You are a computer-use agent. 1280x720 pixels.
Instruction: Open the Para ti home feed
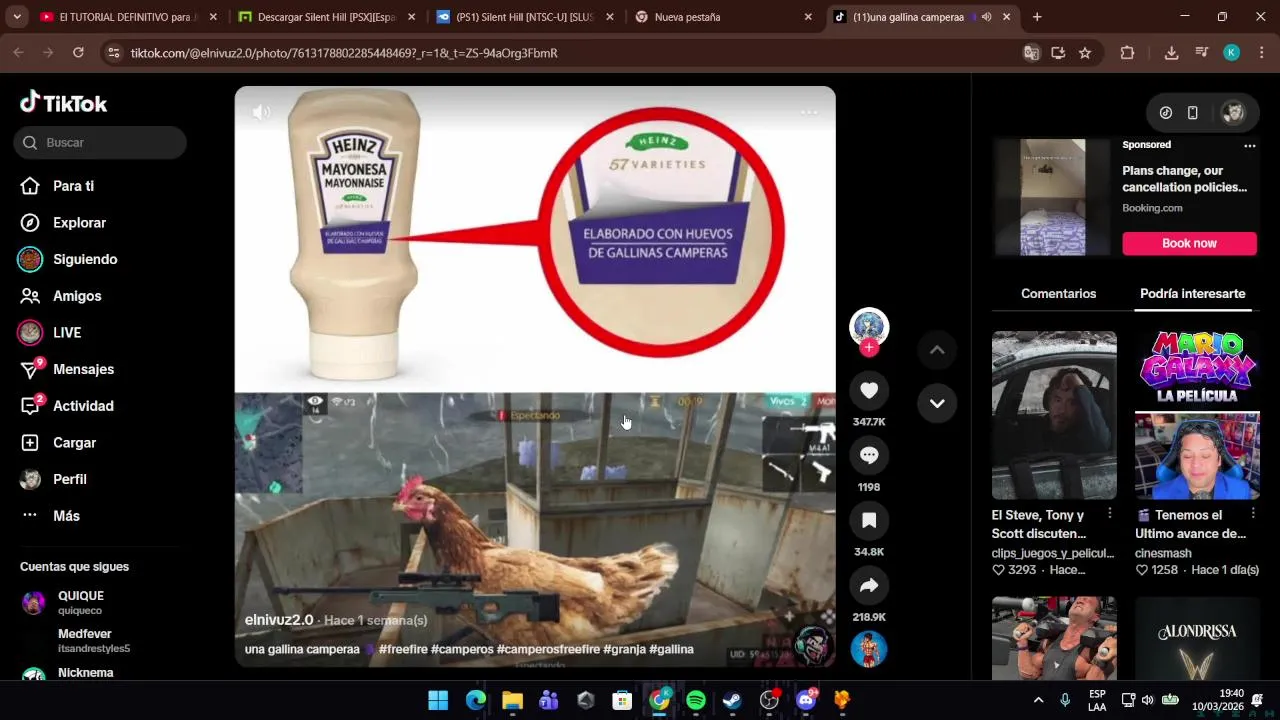[x=58, y=186]
